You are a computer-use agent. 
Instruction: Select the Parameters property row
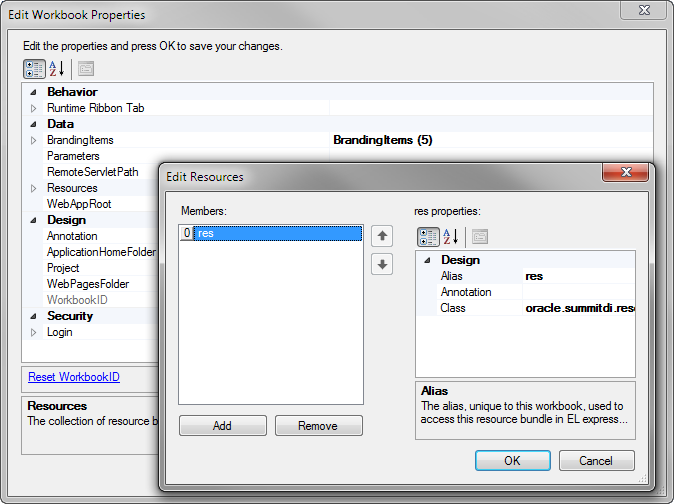click(x=100, y=156)
